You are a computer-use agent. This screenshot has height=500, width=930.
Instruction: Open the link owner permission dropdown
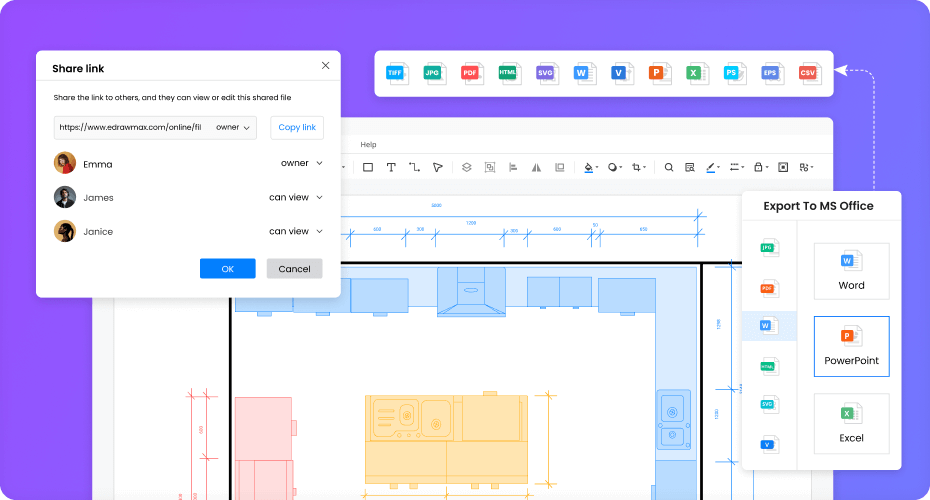(232, 128)
